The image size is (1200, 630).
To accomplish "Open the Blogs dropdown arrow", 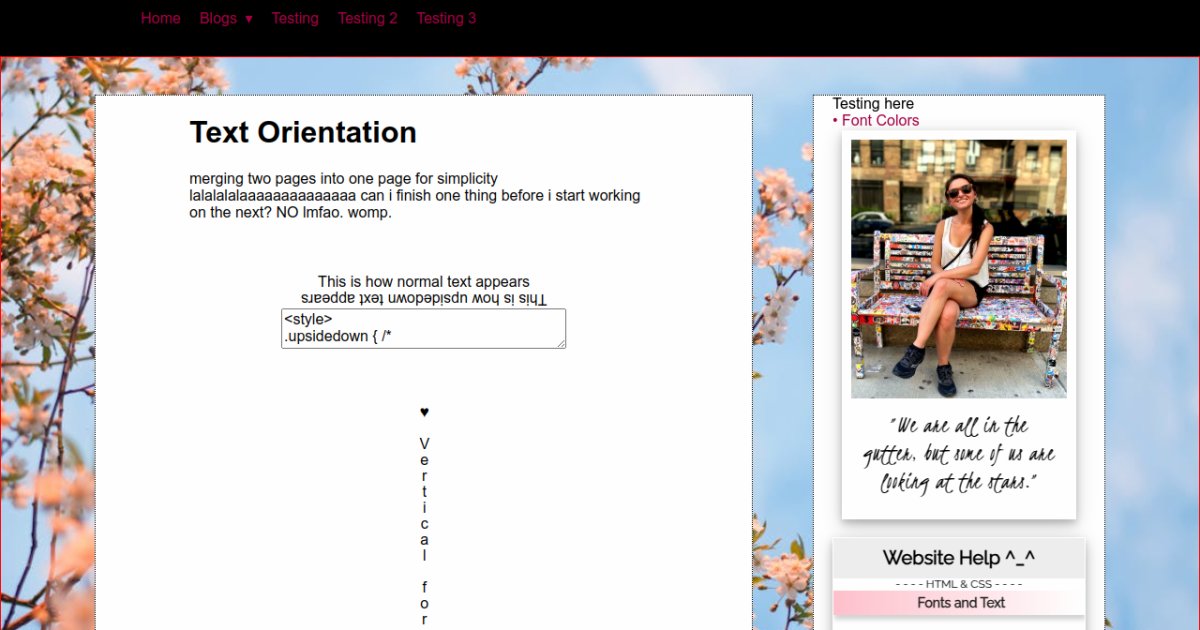I will pyautogui.click(x=248, y=19).
